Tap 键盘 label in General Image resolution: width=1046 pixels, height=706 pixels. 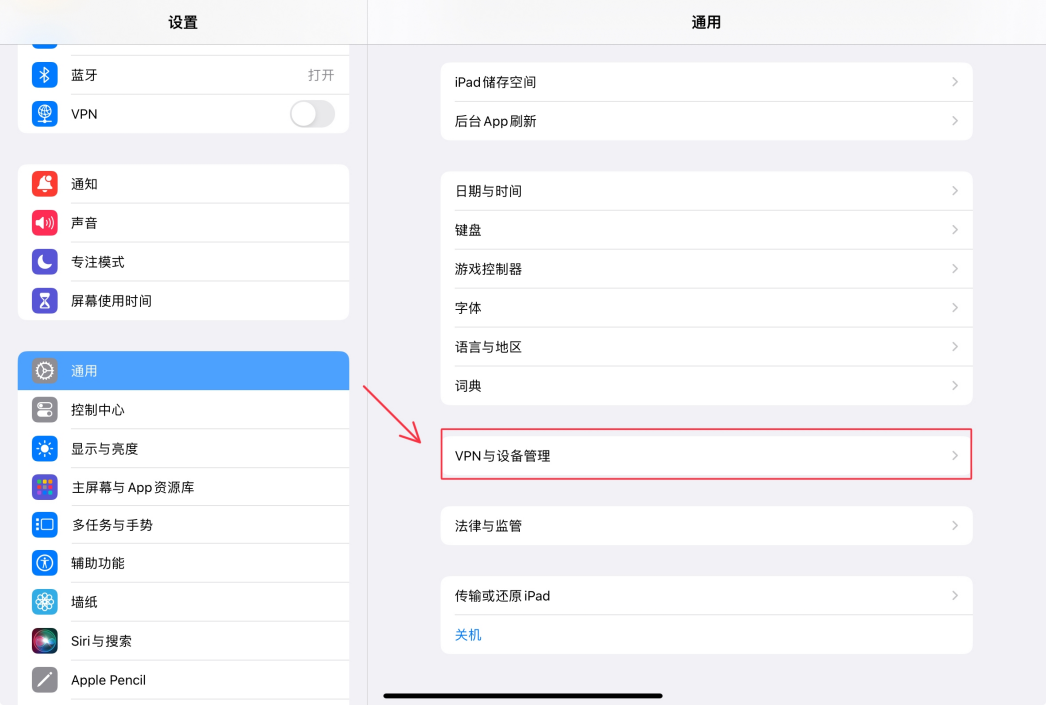[468, 230]
